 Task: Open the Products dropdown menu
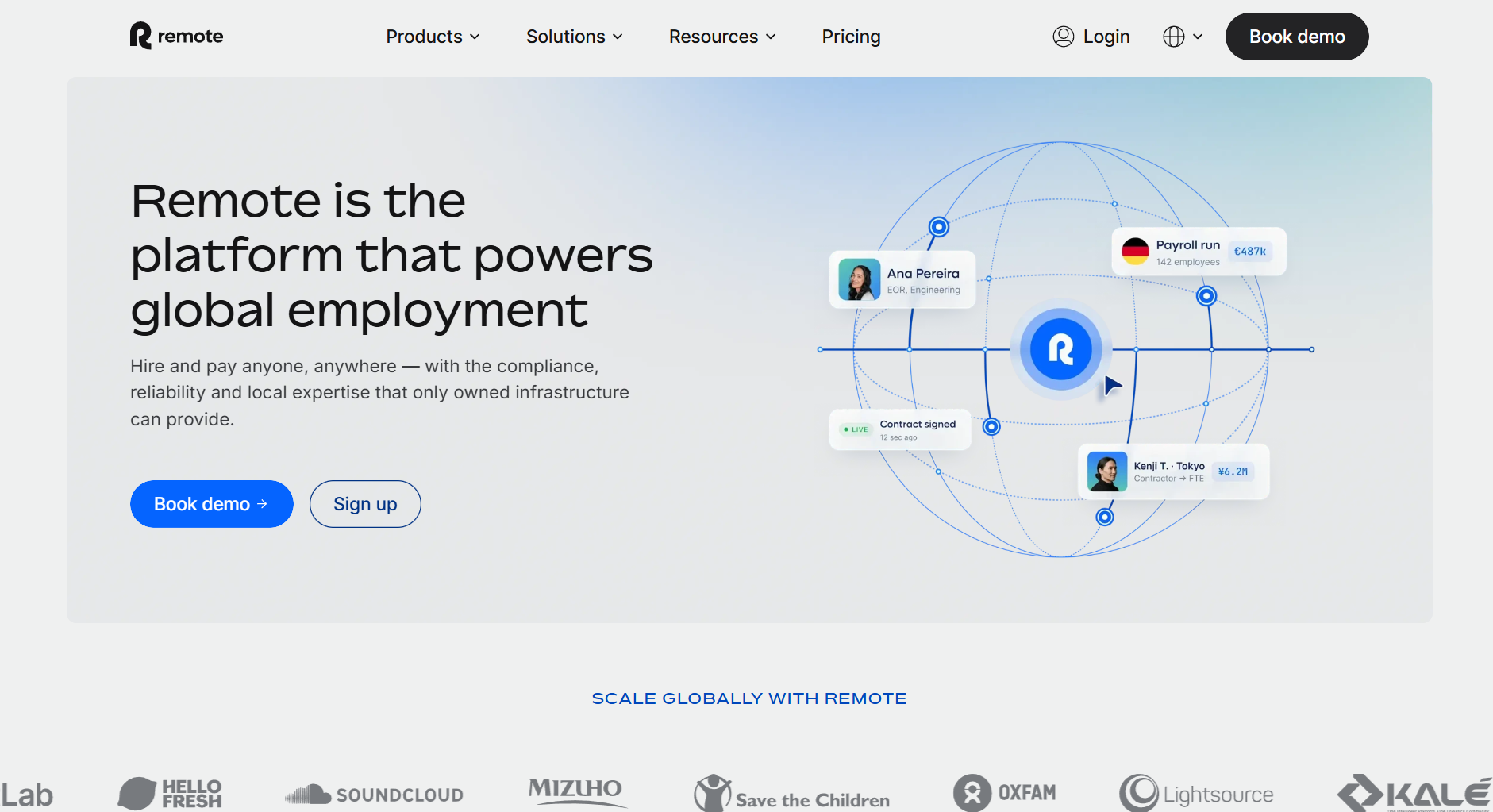(433, 37)
